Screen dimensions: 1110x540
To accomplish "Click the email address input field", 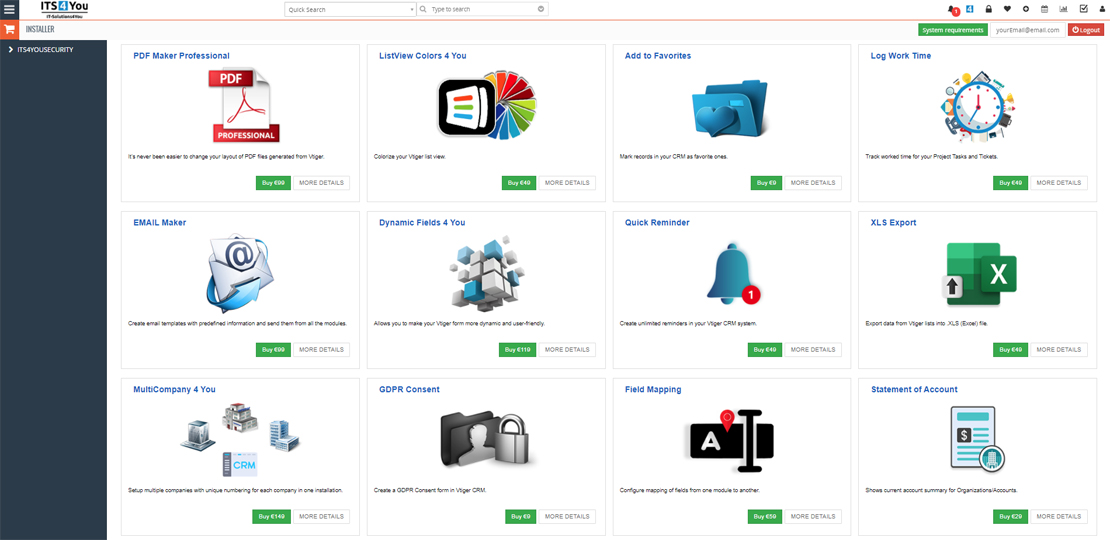I will point(1027,30).
